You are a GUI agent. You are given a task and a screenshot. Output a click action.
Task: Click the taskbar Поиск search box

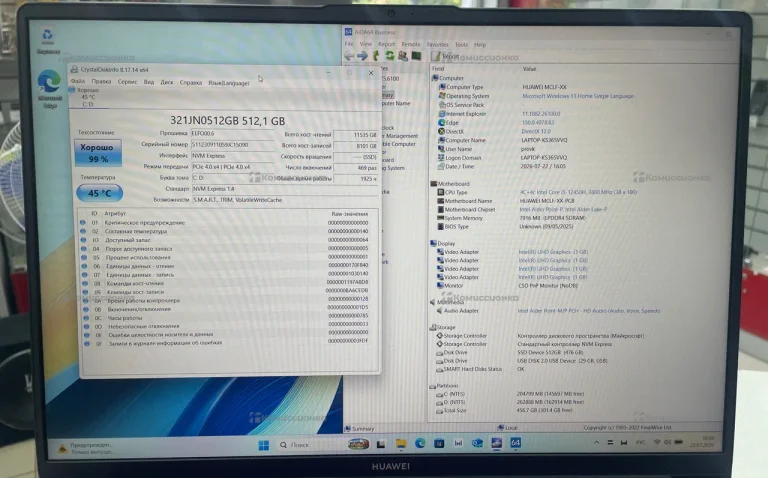(x=295, y=445)
